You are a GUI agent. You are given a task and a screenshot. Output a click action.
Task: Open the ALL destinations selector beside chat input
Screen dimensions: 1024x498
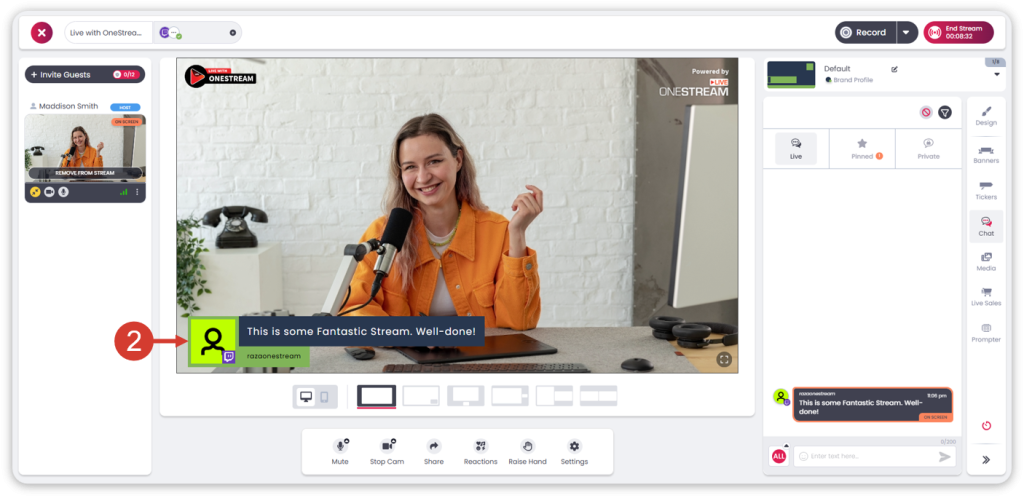[778, 457]
